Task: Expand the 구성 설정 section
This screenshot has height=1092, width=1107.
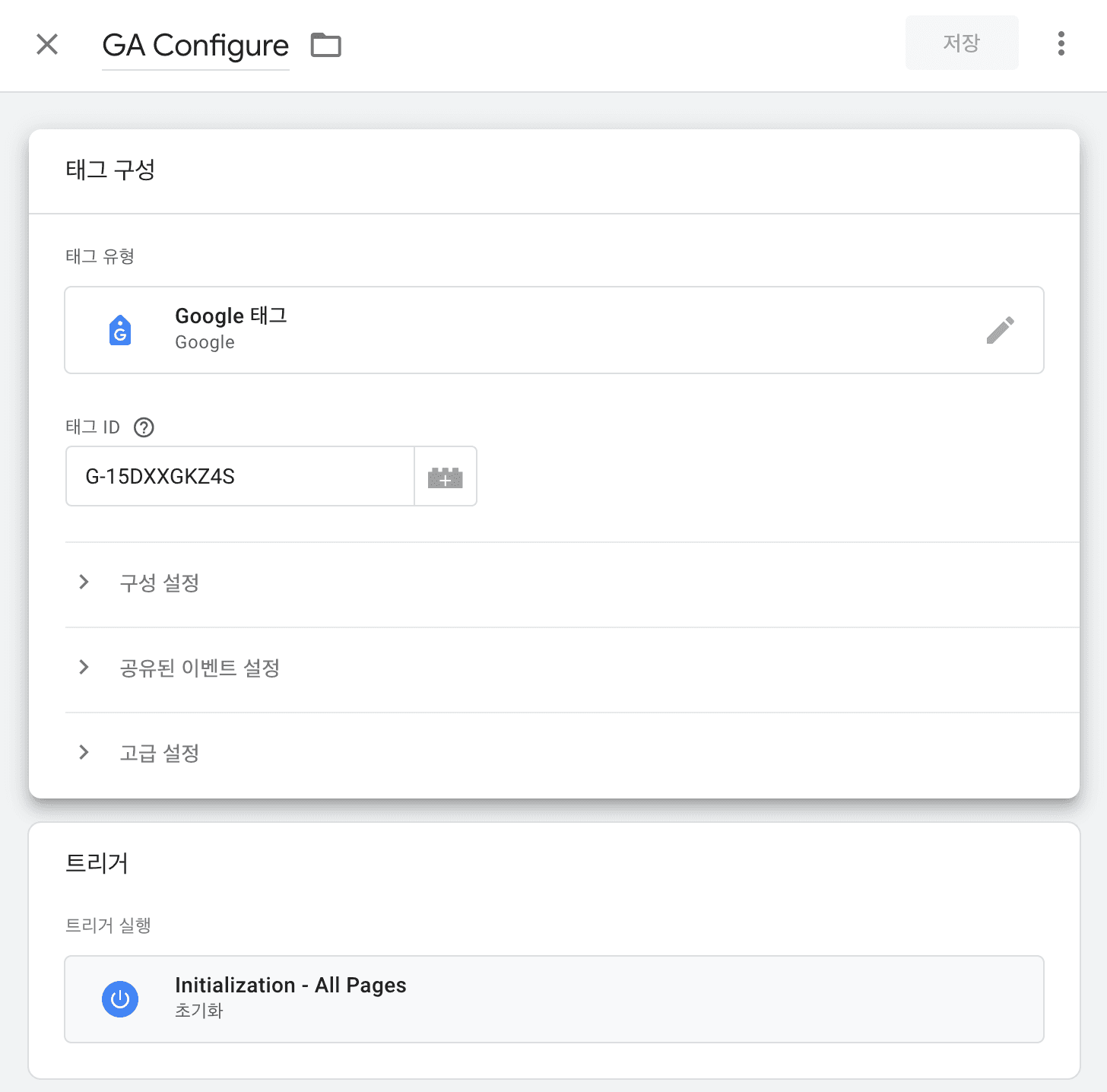Action: pyautogui.click(x=160, y=583)
